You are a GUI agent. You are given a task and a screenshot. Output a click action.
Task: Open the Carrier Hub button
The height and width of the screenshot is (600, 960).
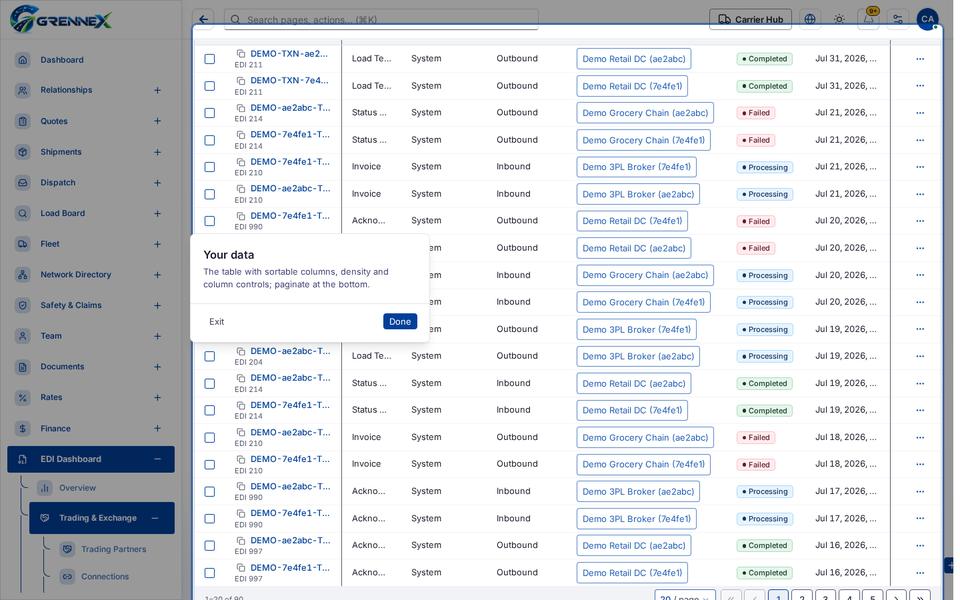[750, 19]
